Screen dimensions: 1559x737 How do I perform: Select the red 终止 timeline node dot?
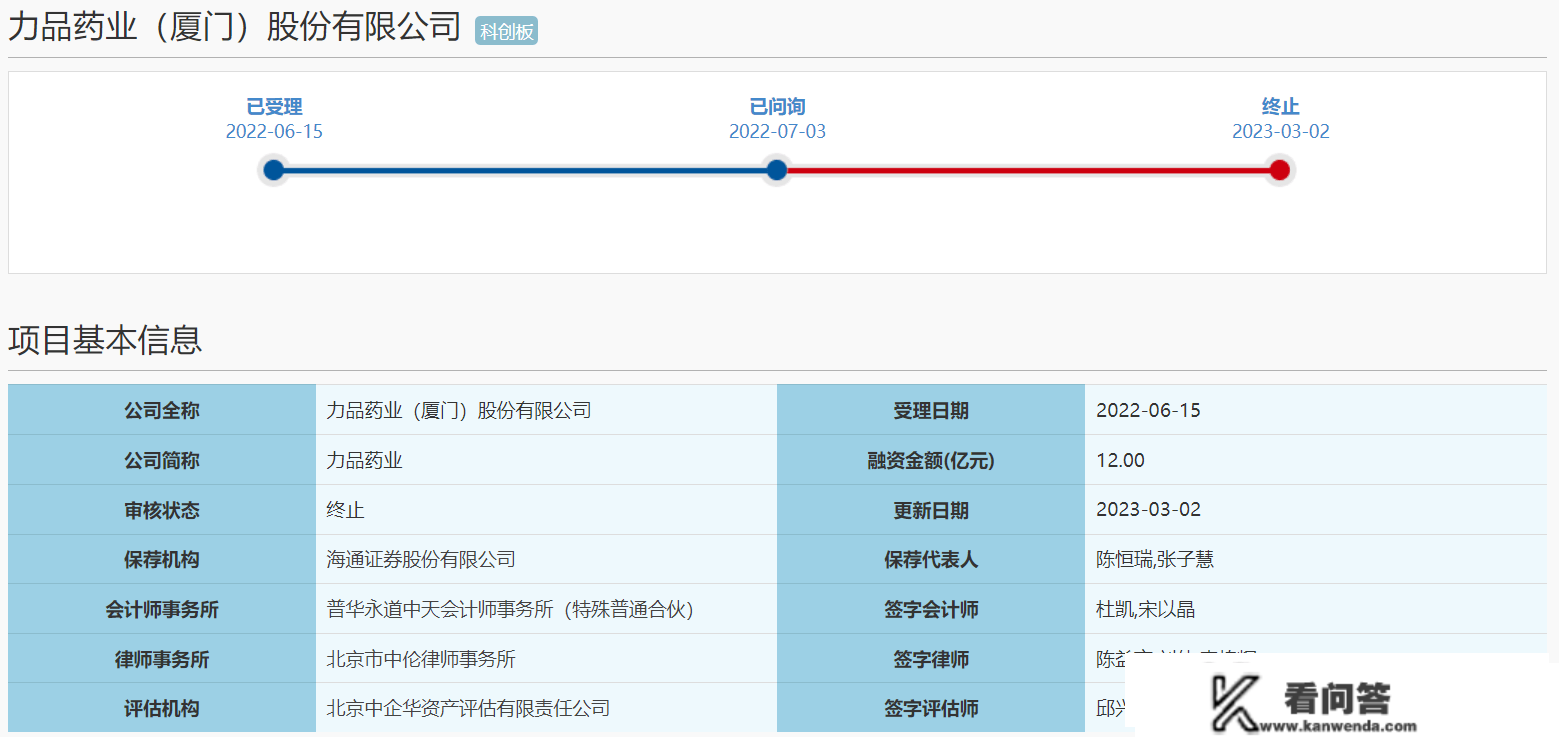click(1279, 170)
